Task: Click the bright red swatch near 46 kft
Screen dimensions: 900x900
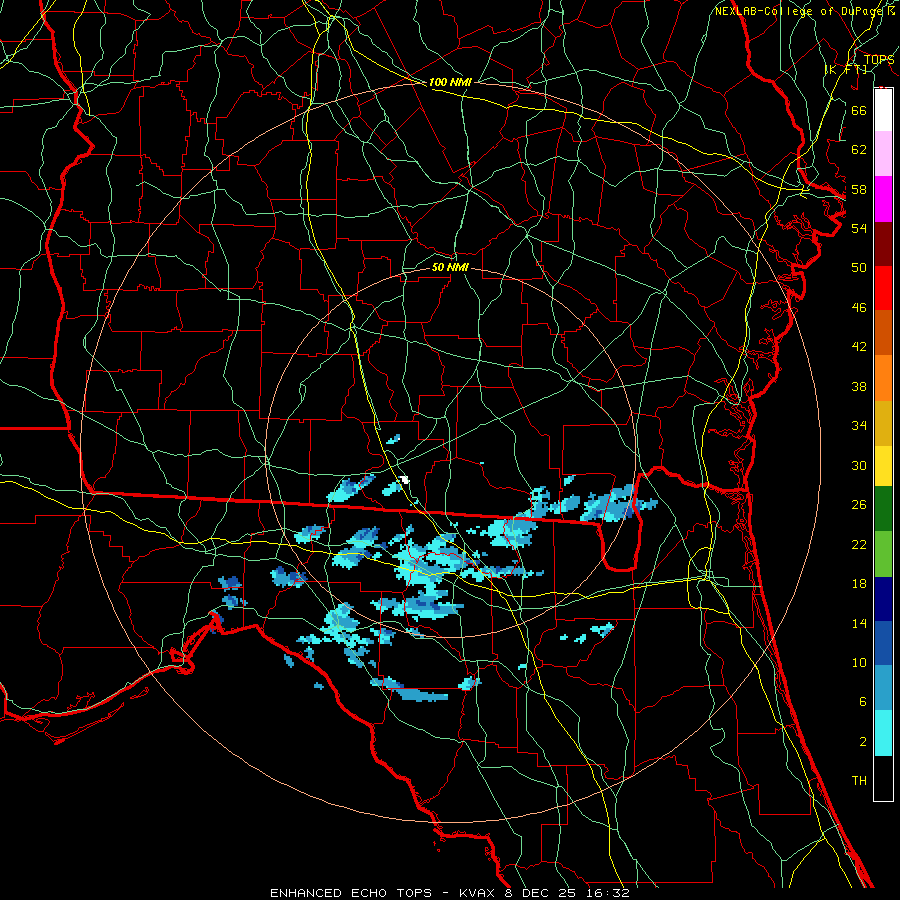Action: (883, 288)
